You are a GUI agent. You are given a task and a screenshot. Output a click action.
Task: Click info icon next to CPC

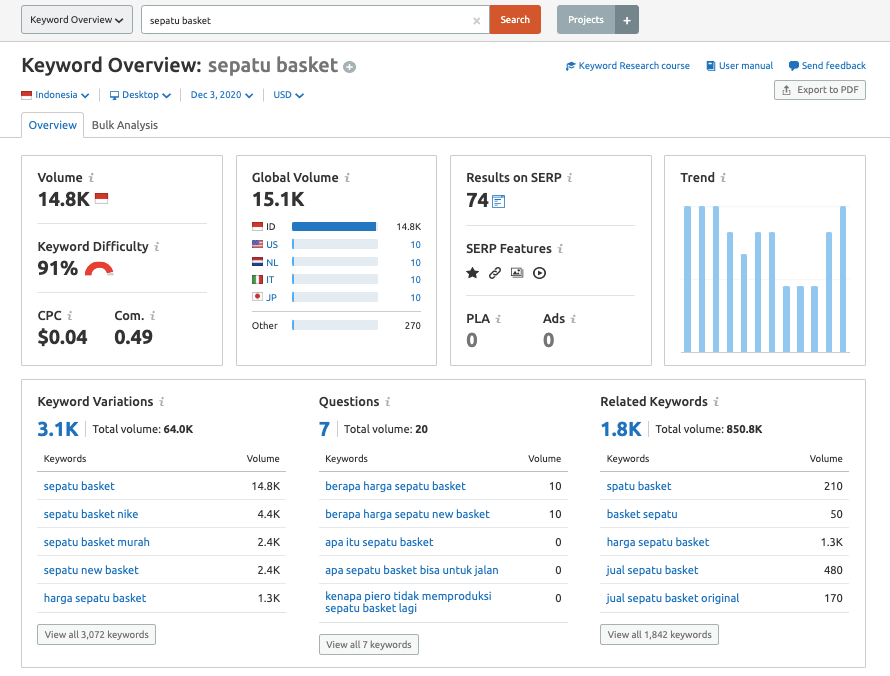coord(70,316)
